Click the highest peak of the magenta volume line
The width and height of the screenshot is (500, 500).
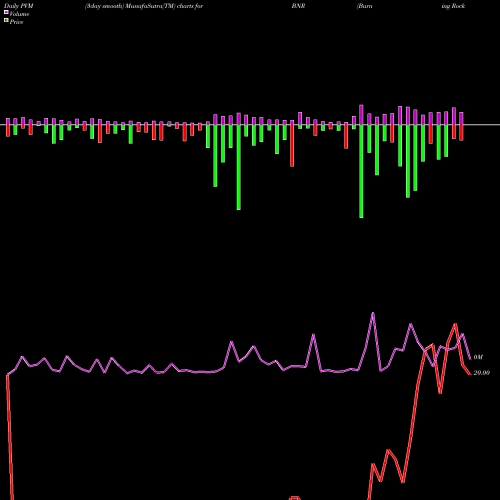373,313
